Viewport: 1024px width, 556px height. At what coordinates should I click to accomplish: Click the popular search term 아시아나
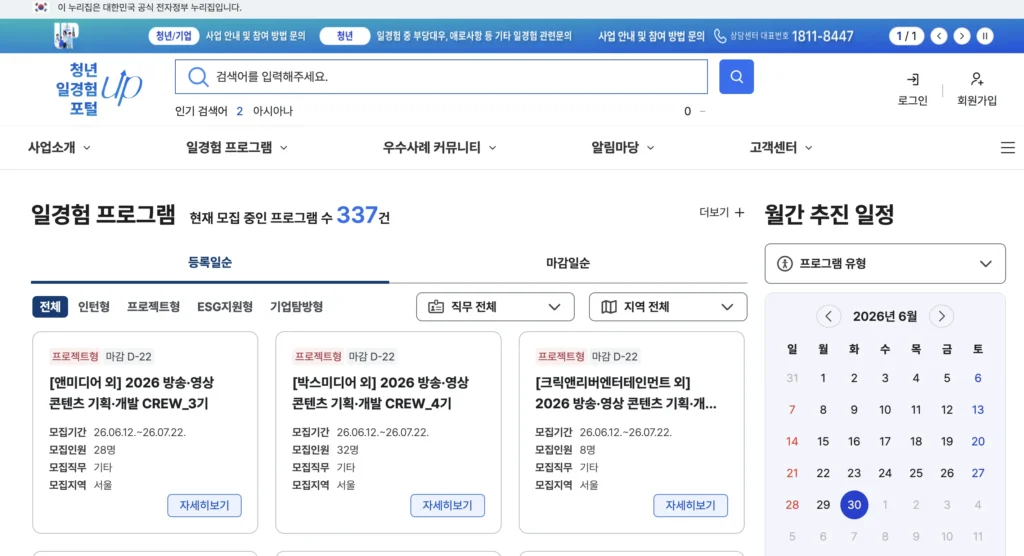(x=273, y=111)
